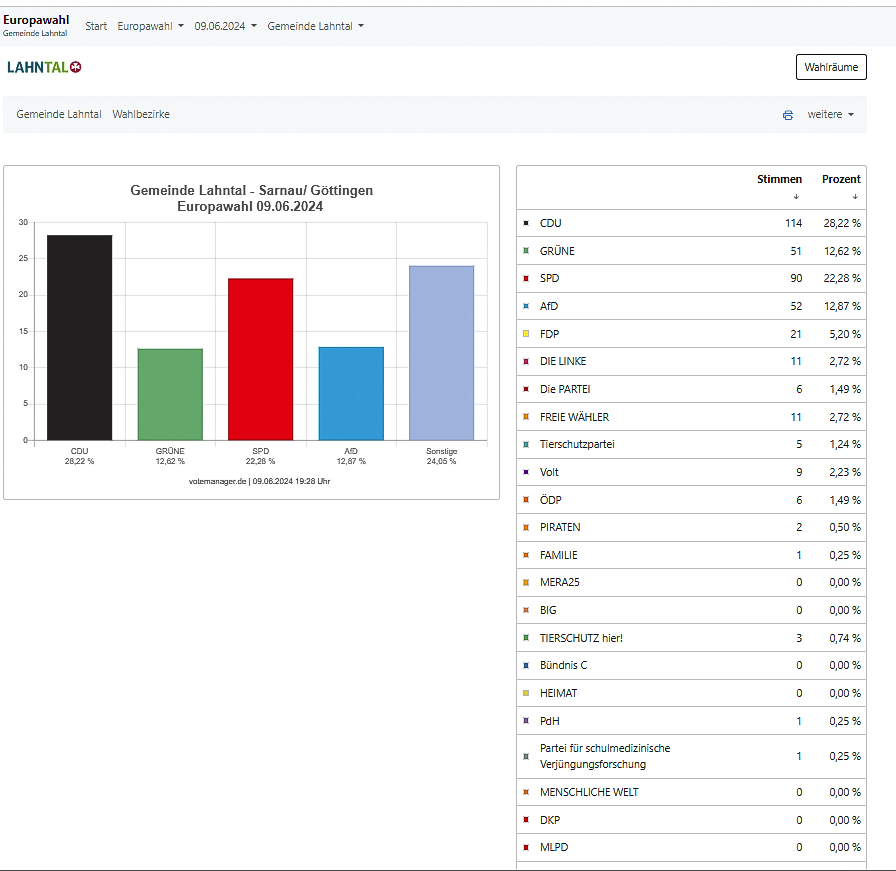Click the Lahntal logo
The height and width of the screenshot is (871, 896).
coord(44,67)
